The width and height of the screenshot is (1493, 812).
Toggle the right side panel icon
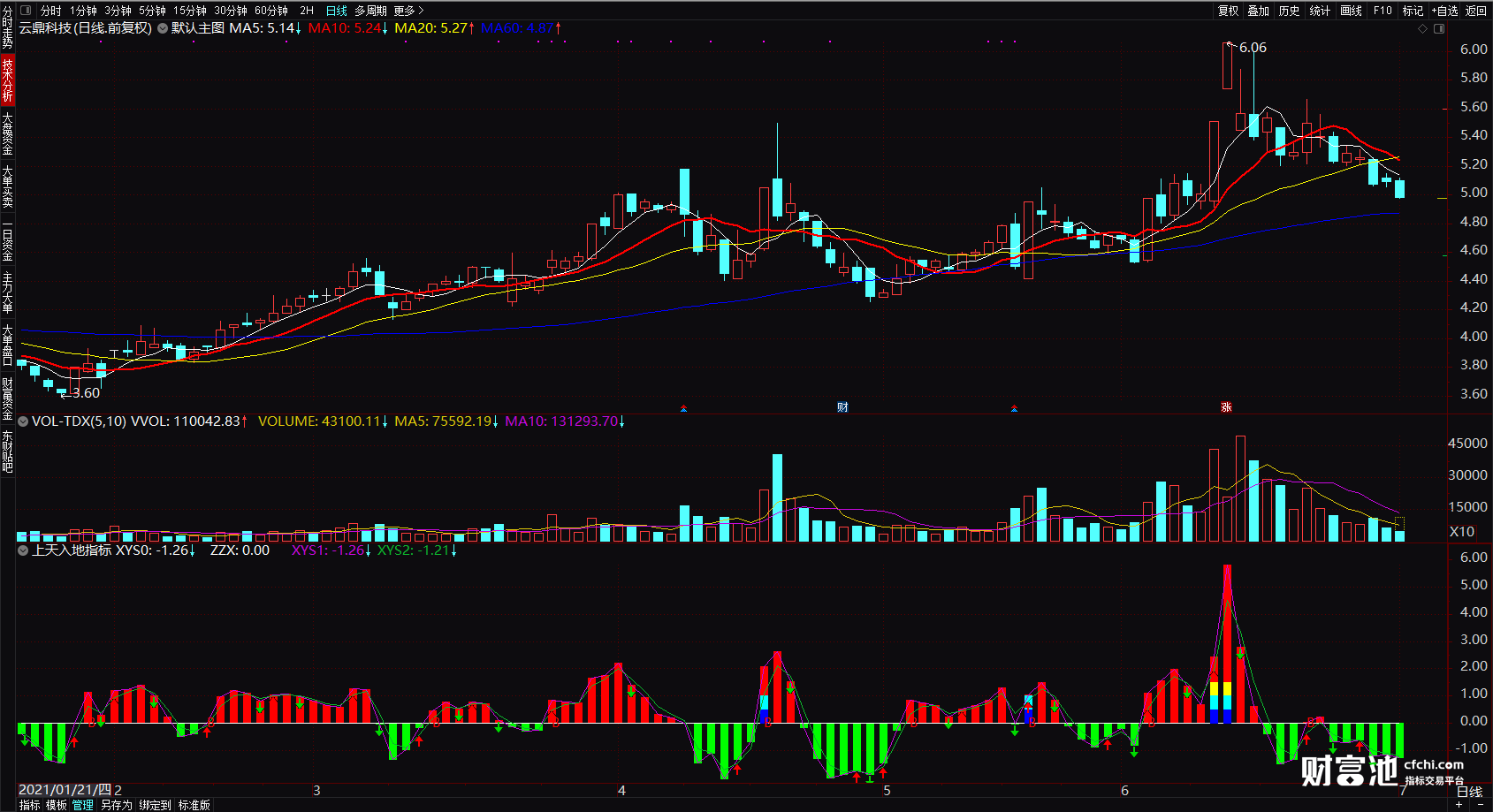tap(1439, 29)
